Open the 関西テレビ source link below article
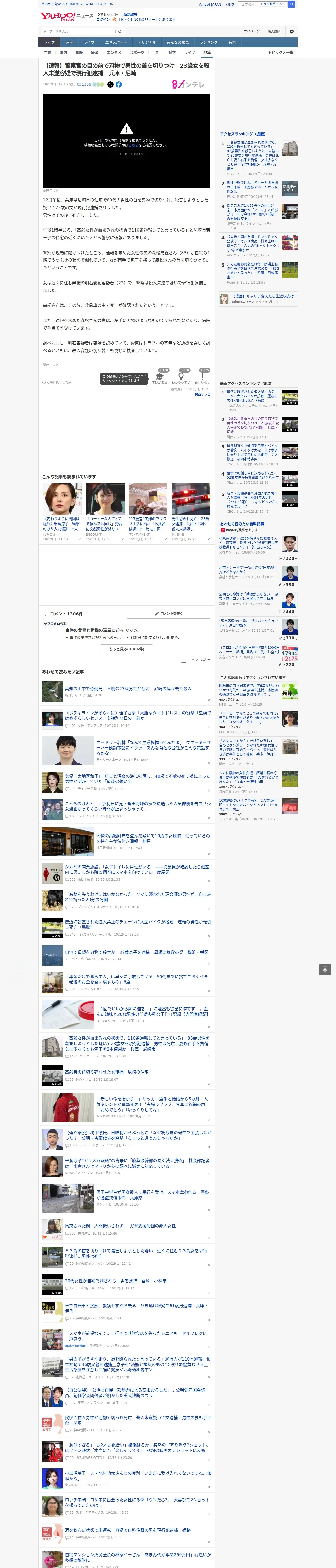Viewport: 336px width, 1568px height. [203, 394]
